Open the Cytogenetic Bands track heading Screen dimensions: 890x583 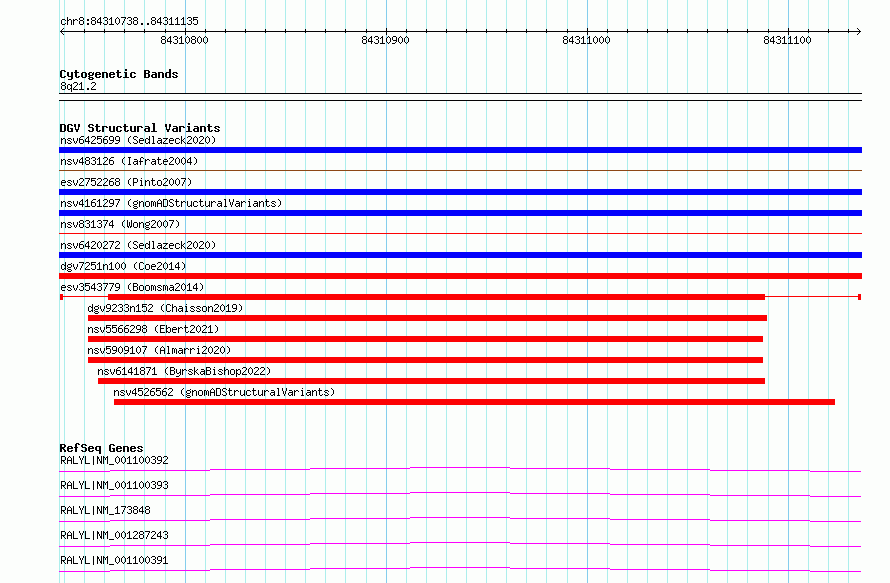(x=119, y=74)
